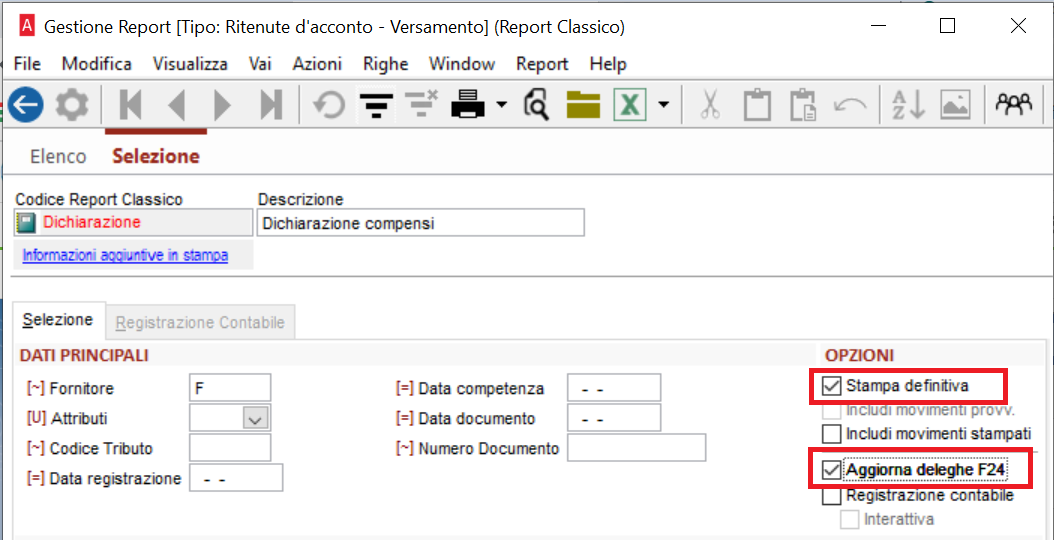Image resolution: width=1054 pixels, height=540 pixels.
Task: Click the paste clipboard icon
Action: (x=803, y=105)
